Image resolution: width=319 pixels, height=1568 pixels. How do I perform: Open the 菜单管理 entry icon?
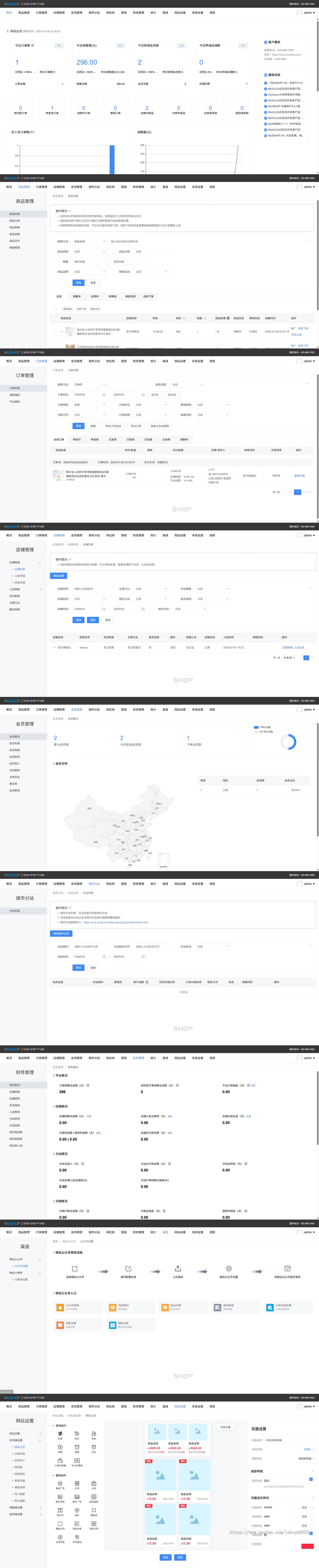[x=217, y=1307]
